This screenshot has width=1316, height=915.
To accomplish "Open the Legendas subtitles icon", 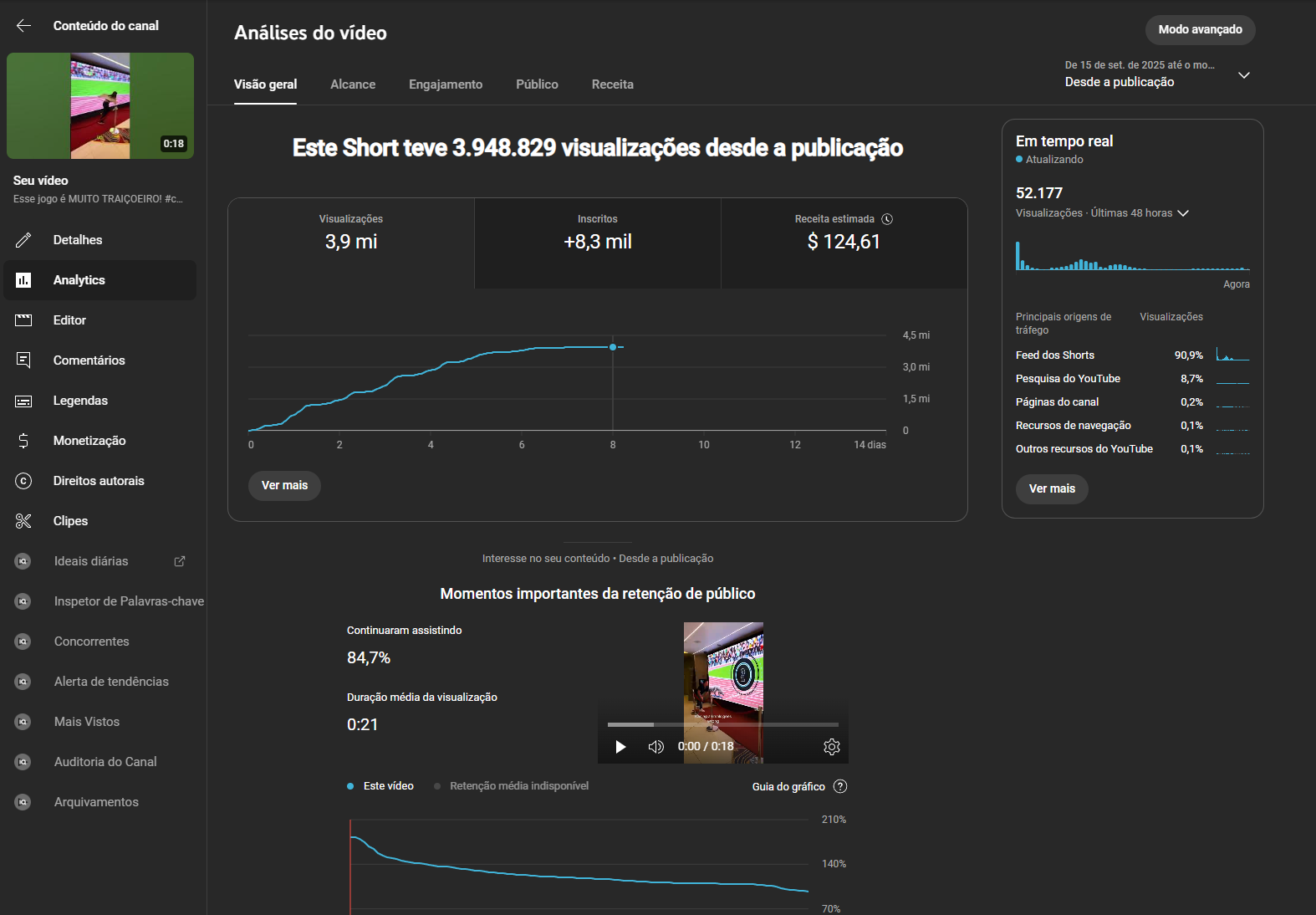I will tap(23, 401).
